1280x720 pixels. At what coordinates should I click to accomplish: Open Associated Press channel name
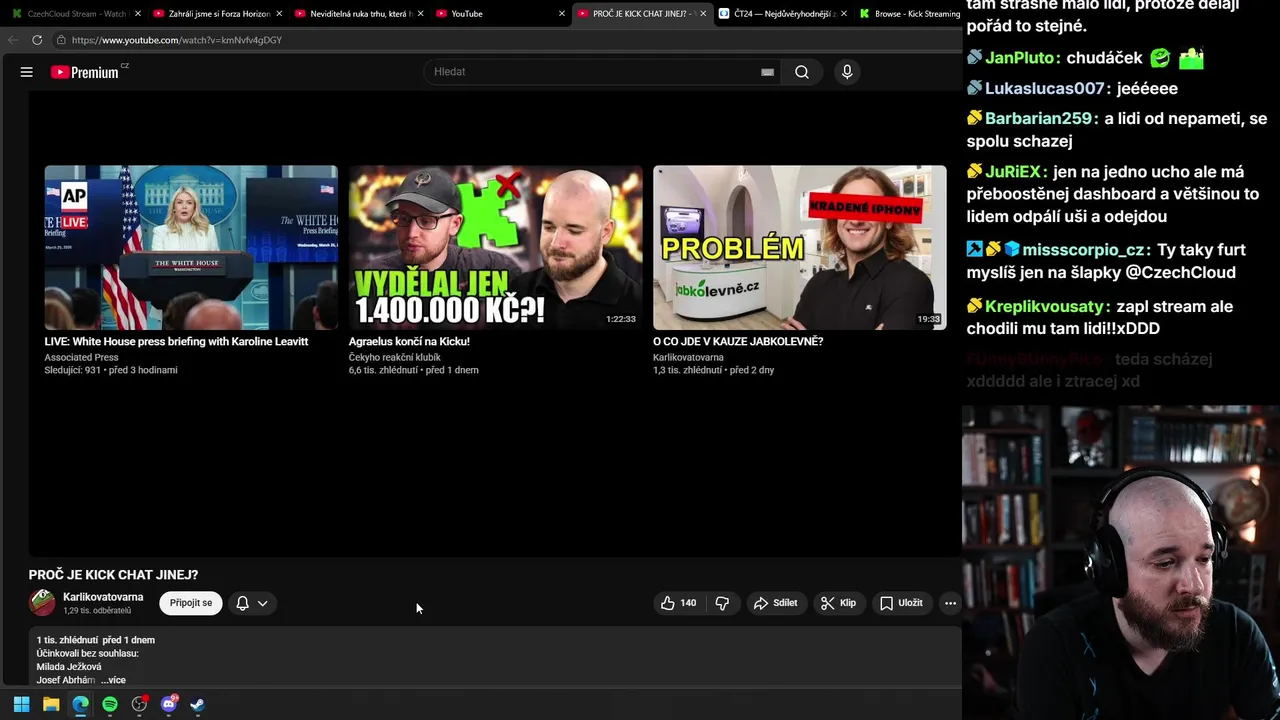pos(81,357)
